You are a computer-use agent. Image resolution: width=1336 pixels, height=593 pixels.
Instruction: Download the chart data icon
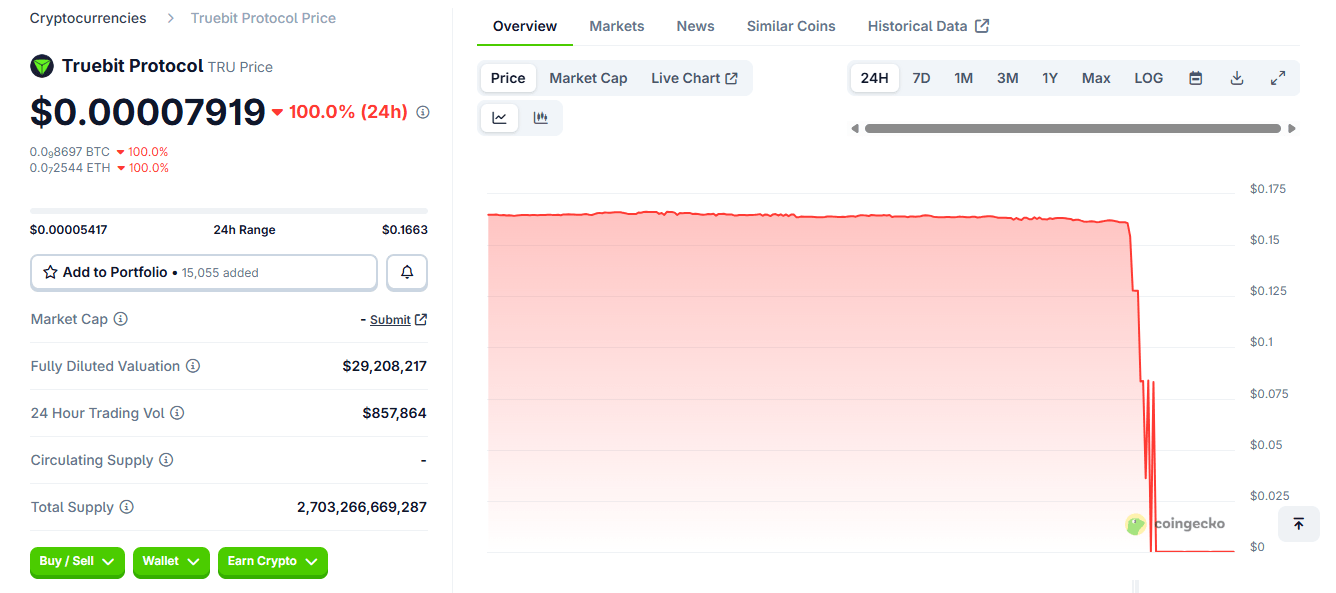[1237, 77]
